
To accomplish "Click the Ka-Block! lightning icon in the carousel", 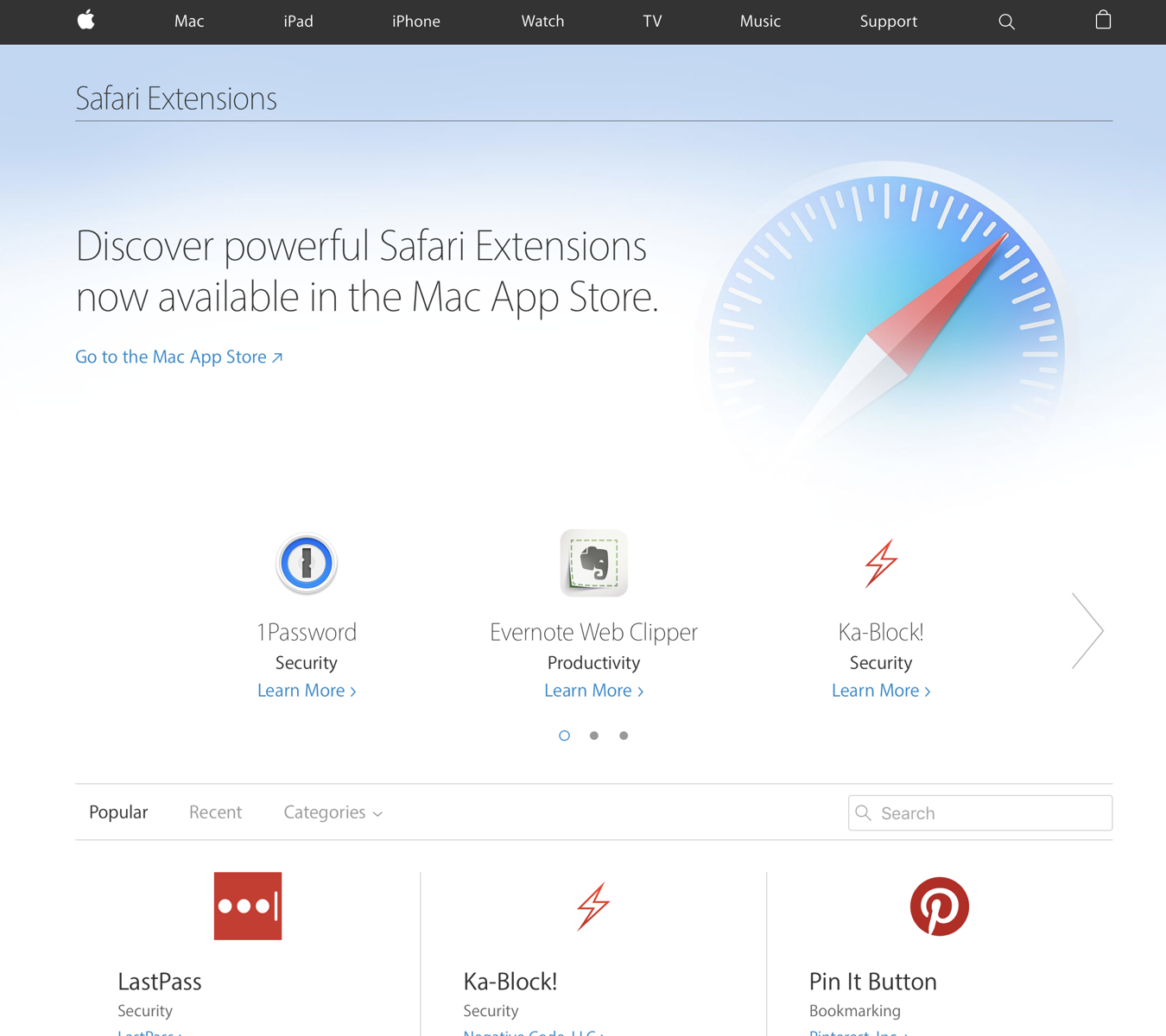I will [881, 564].
